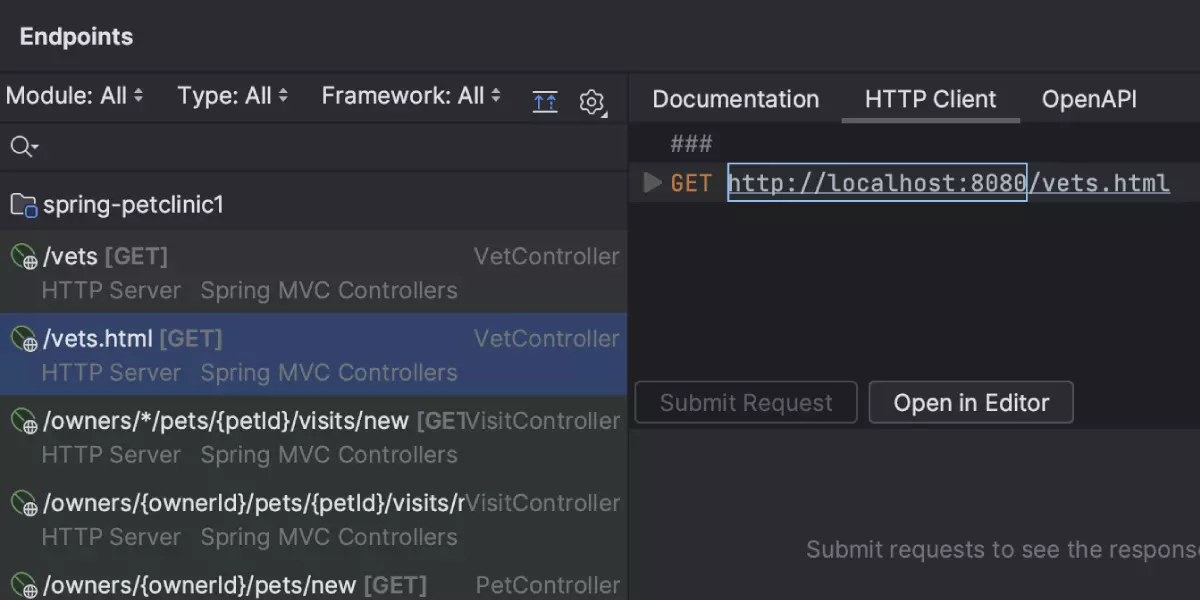Screen dimensions: 1200x600
Task: Click the scroll-from-editor icon in the filter bar
Action: point(545,101)
